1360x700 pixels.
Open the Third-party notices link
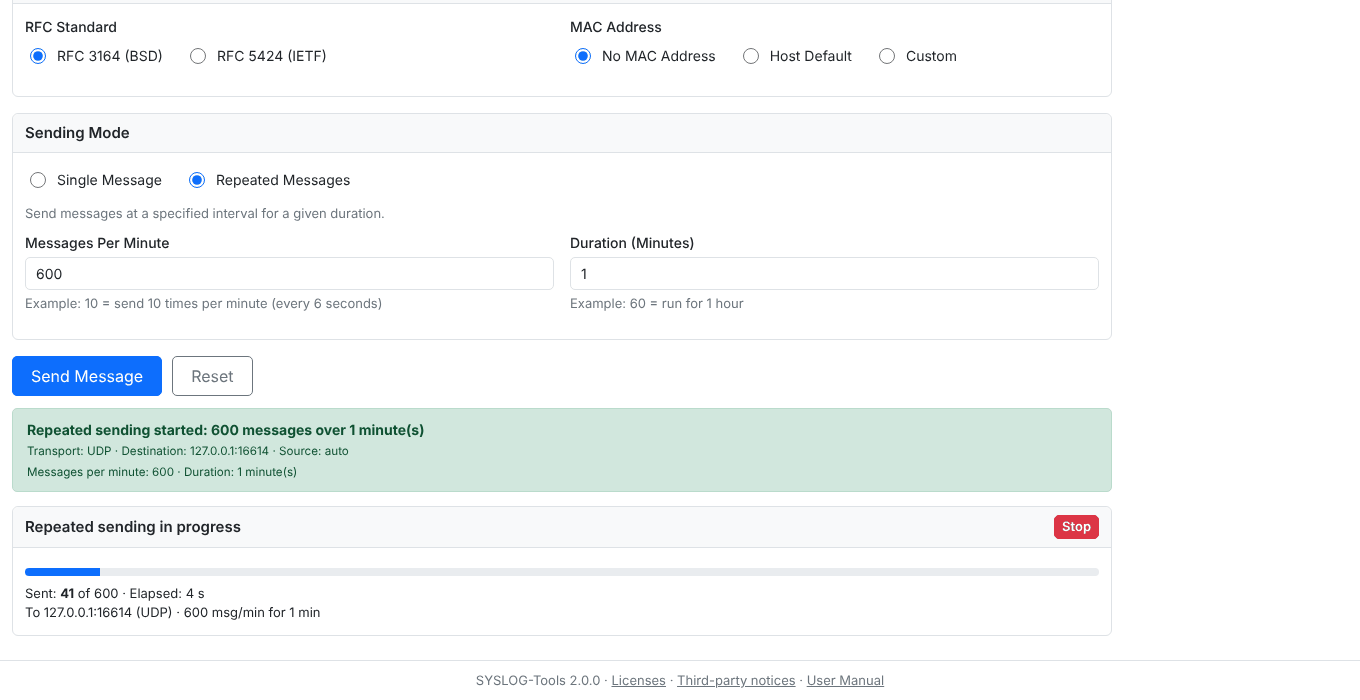click(736, 680)
